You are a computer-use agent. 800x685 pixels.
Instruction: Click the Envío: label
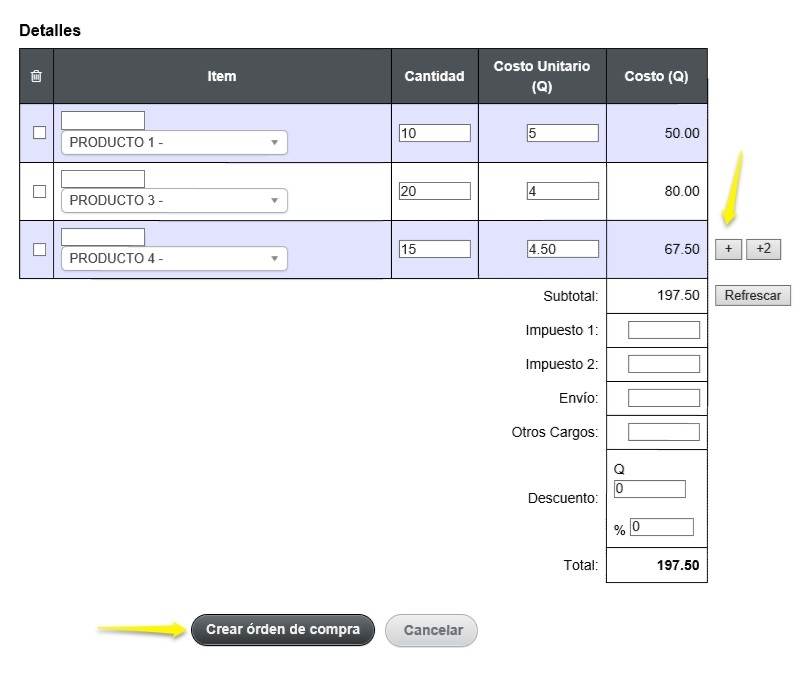579,398
